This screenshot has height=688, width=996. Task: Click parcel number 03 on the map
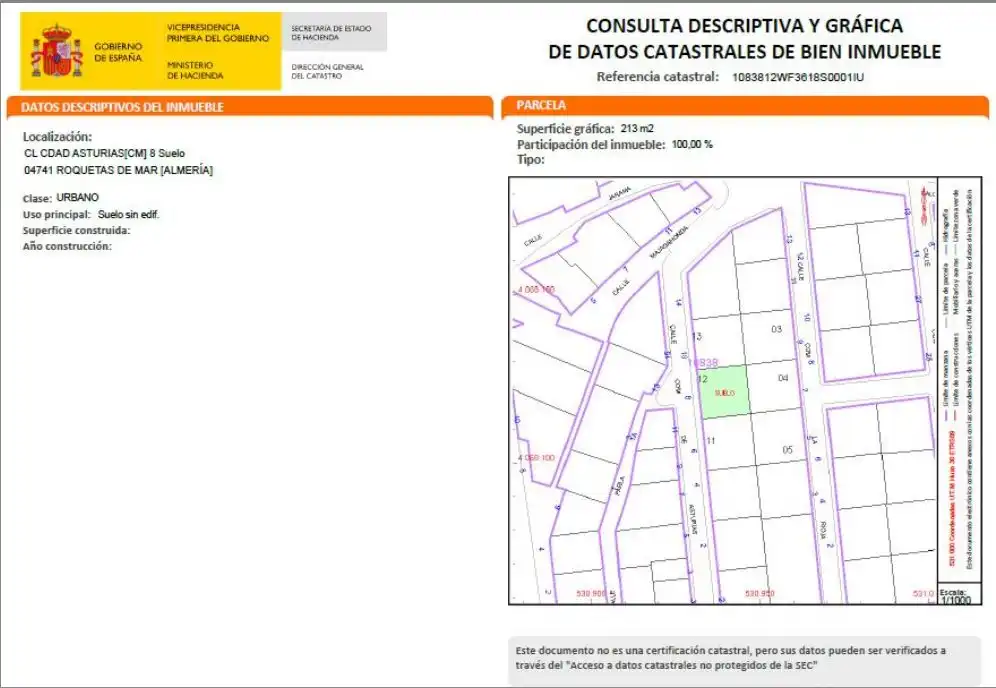[776, 329]
